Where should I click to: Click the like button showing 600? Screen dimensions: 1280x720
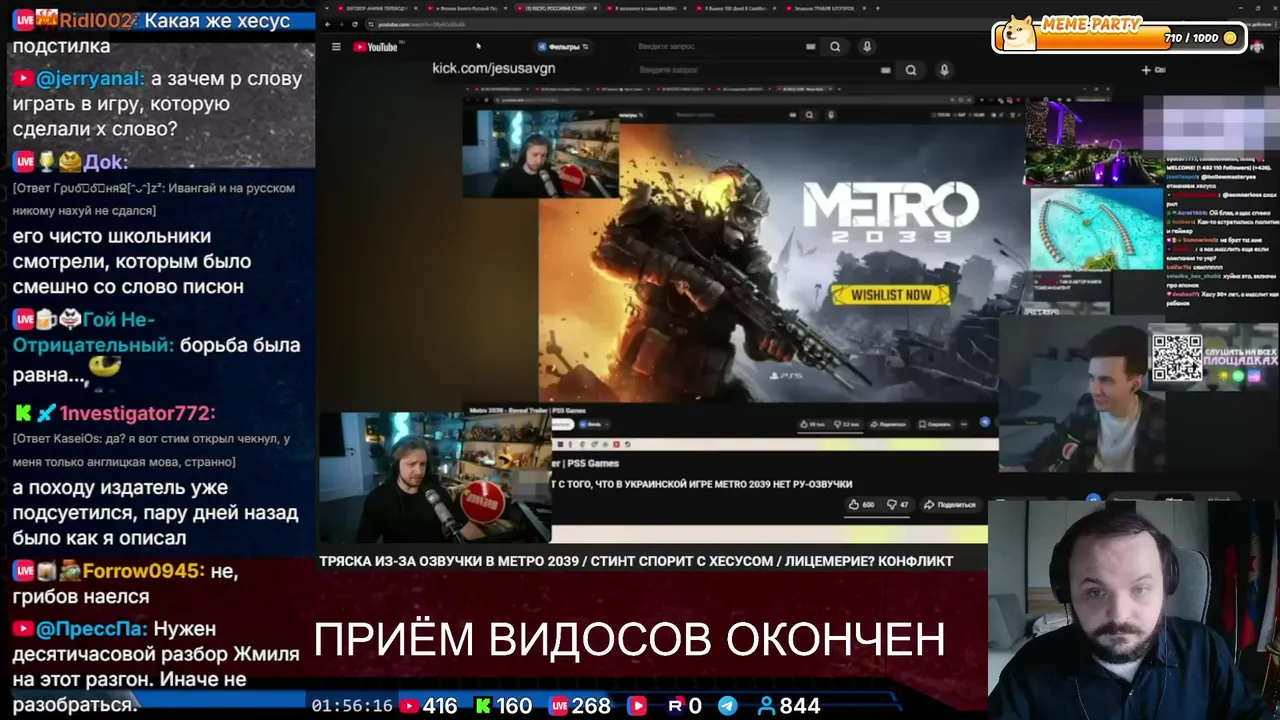coord(861,505)
